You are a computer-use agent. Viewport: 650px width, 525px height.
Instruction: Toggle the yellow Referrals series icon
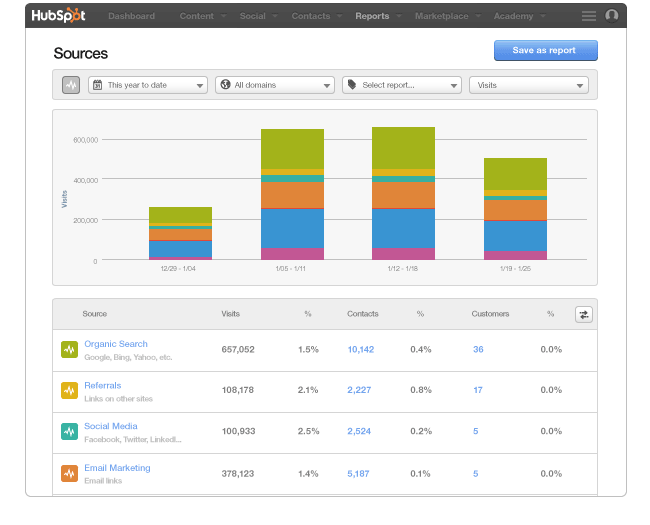[x=69, y=391]
